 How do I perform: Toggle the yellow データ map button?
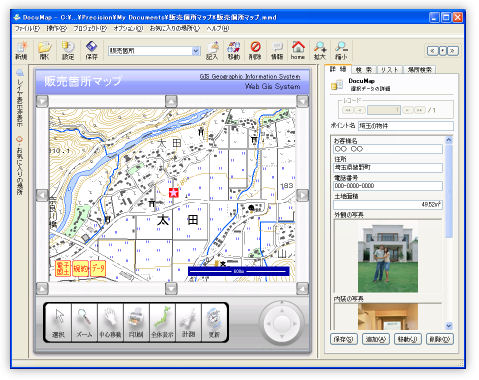(98, 269)
